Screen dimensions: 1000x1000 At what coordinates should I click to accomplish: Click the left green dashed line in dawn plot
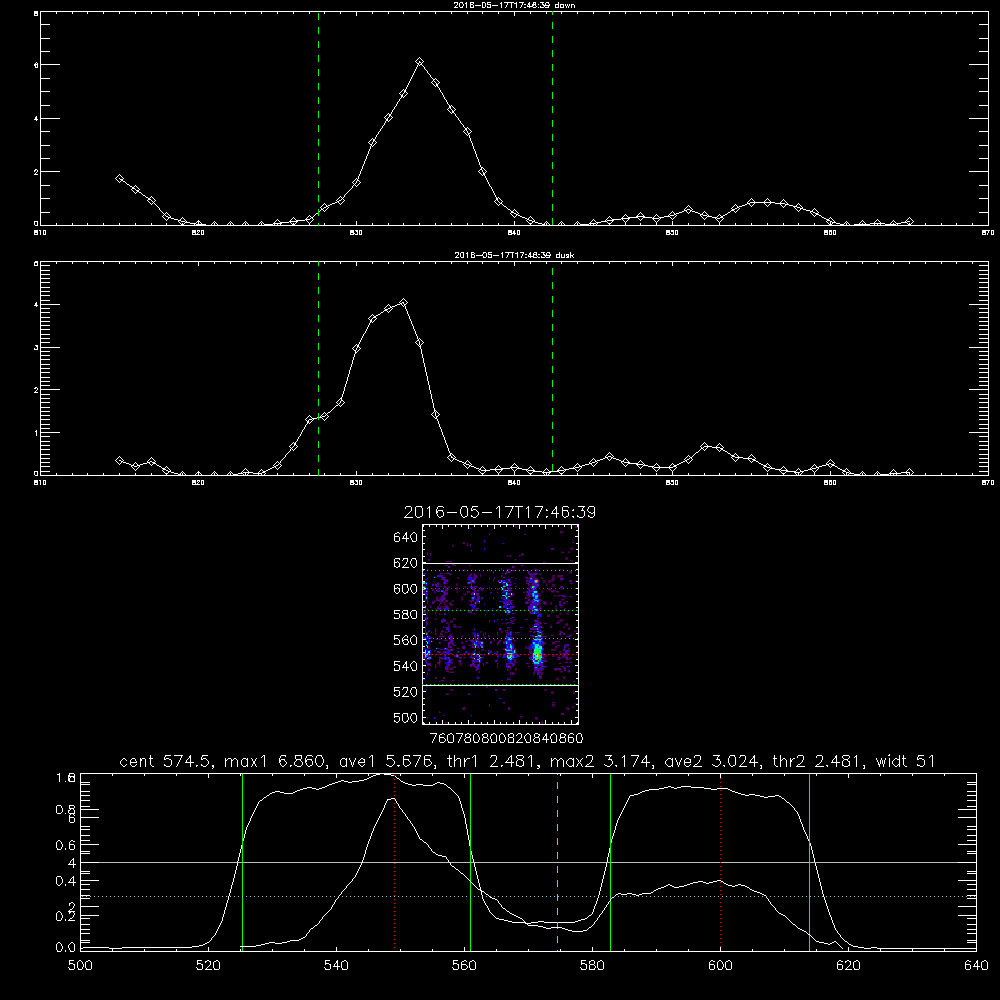point(318,119)
